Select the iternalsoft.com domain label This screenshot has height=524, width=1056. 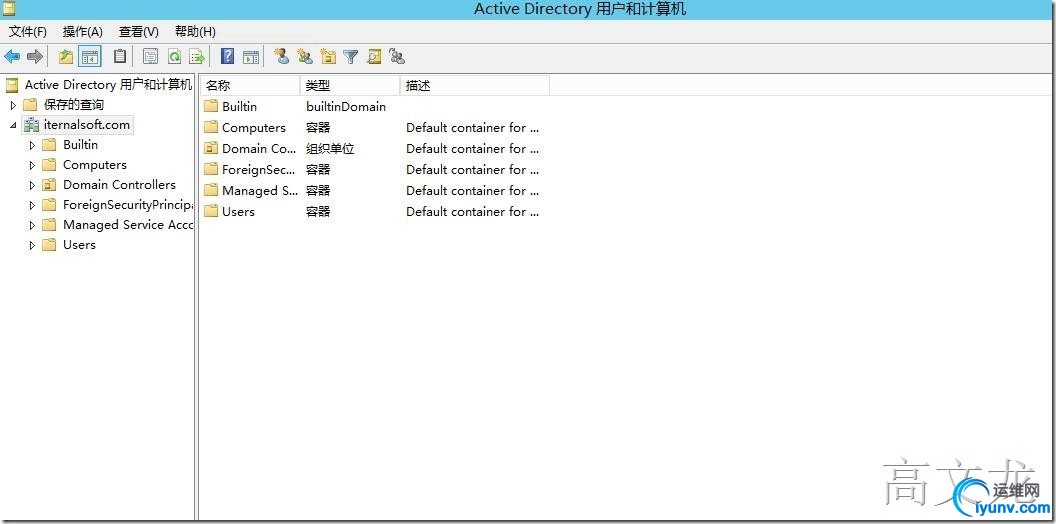click(x=87, y=125)
